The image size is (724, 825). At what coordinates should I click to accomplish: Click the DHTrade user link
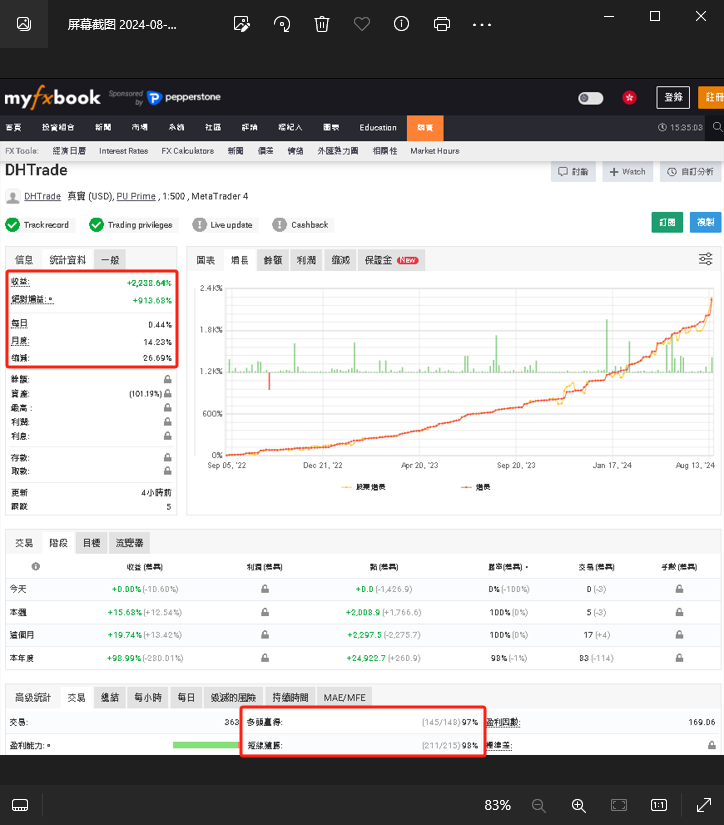pyautogui.click(x=43, y=196)
